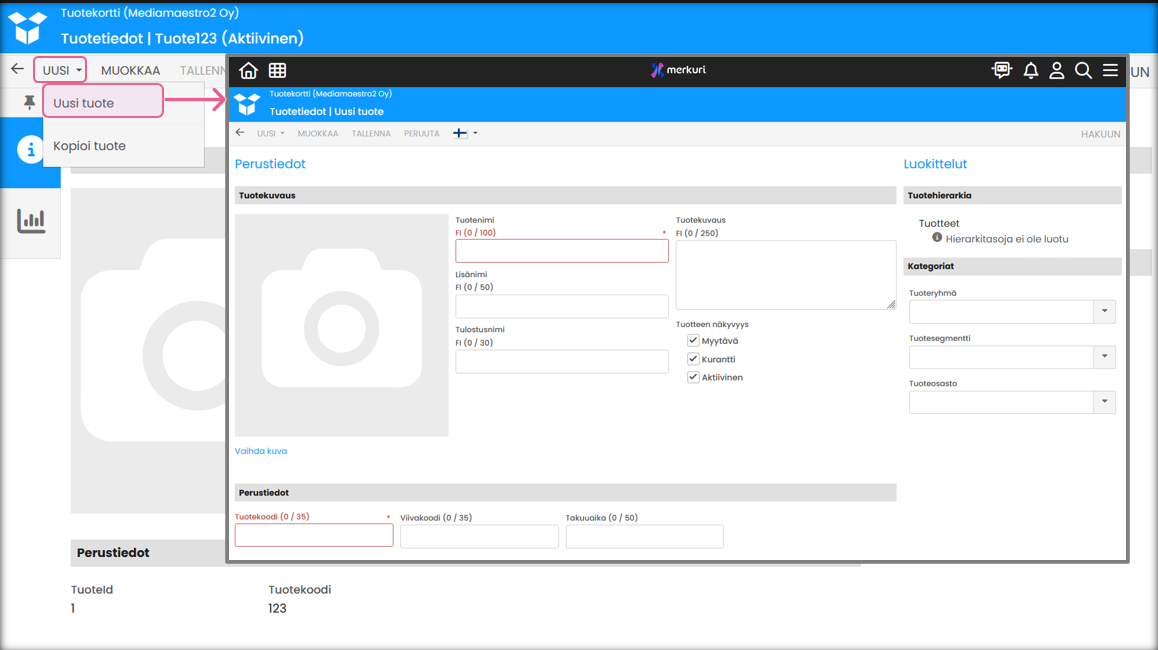Click the pin icon in sidebar
This screenshot has height=650, width=1158.
click(x=29, y=102)
